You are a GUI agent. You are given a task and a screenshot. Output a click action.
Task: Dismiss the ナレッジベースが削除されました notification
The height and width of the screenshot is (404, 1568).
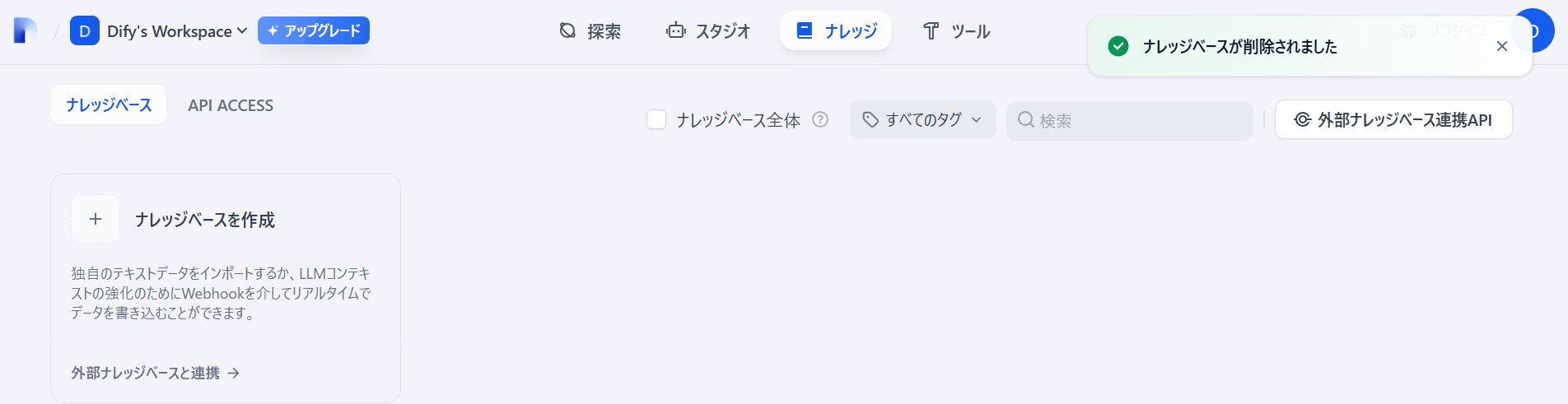click(x=1502, y=46)
